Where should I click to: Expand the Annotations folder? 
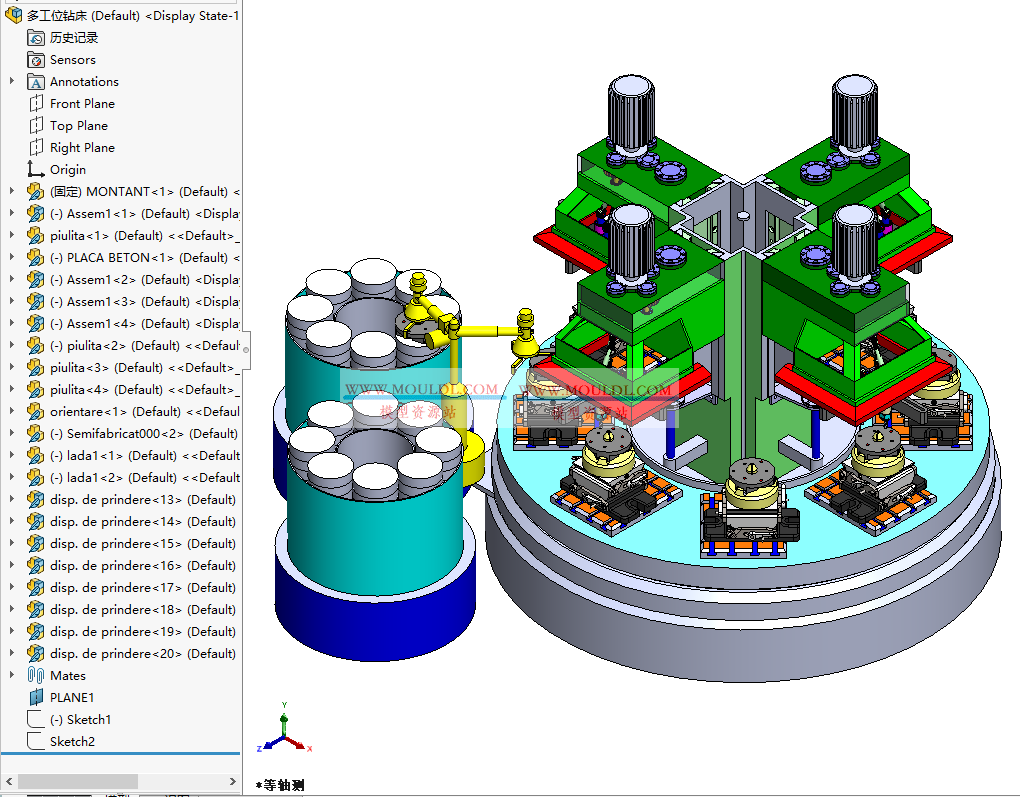pos(12,82)
